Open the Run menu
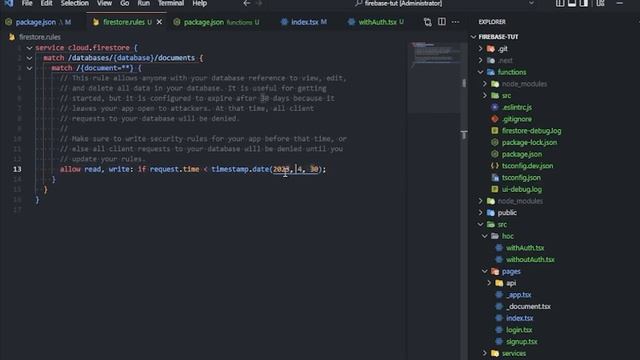This screenshot has width=640, height=360. (x=143, y=3)
